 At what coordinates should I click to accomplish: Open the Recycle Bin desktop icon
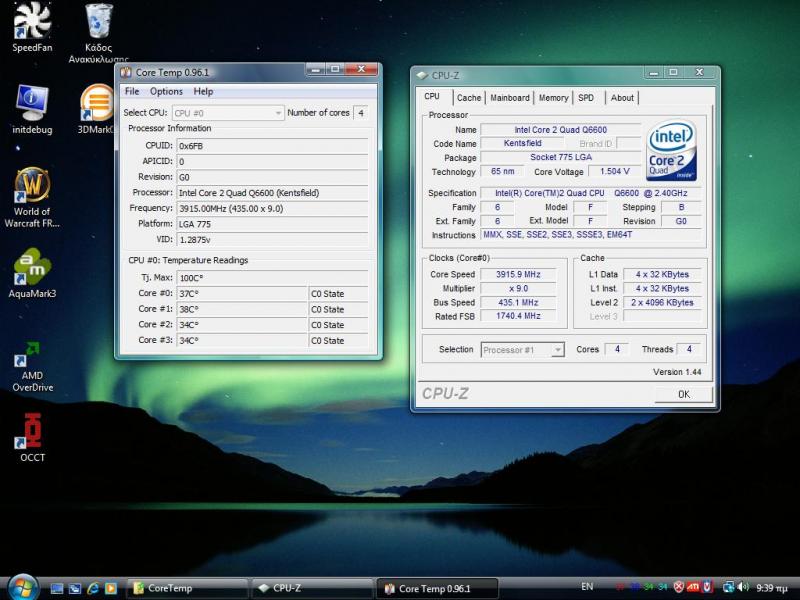[98, 31]
